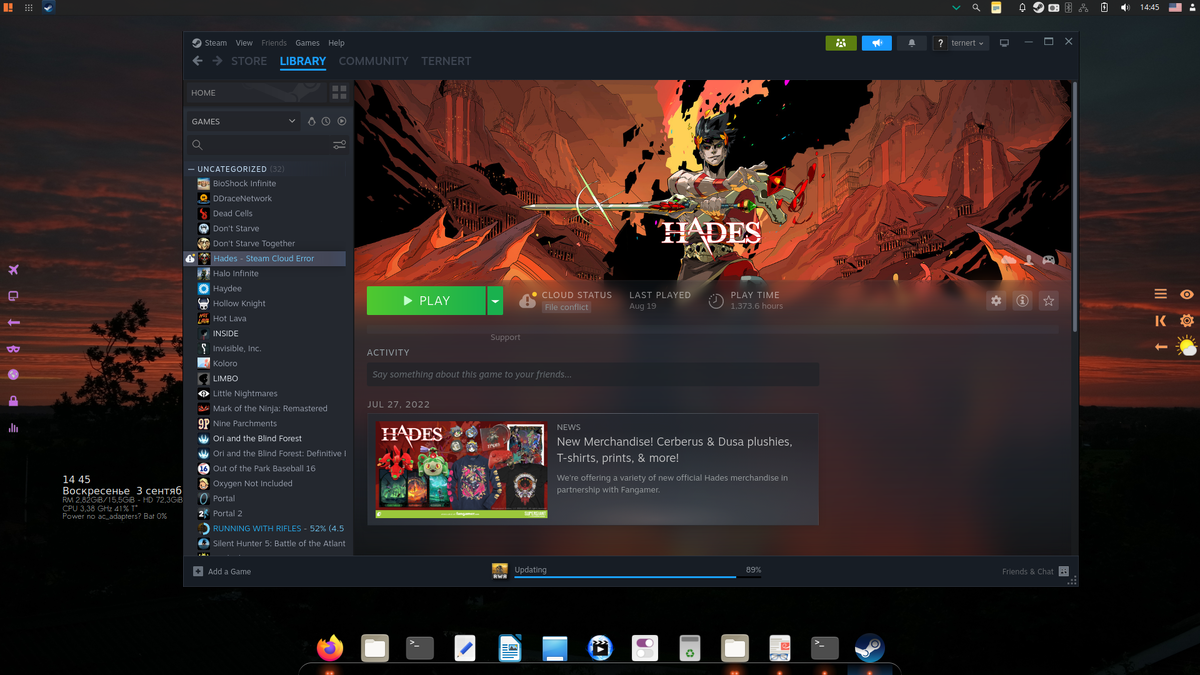Viewport: 1200px width, 675px height.
Task: Open Friends & Chat icon at bottom right
Action: click(1064, 571)
